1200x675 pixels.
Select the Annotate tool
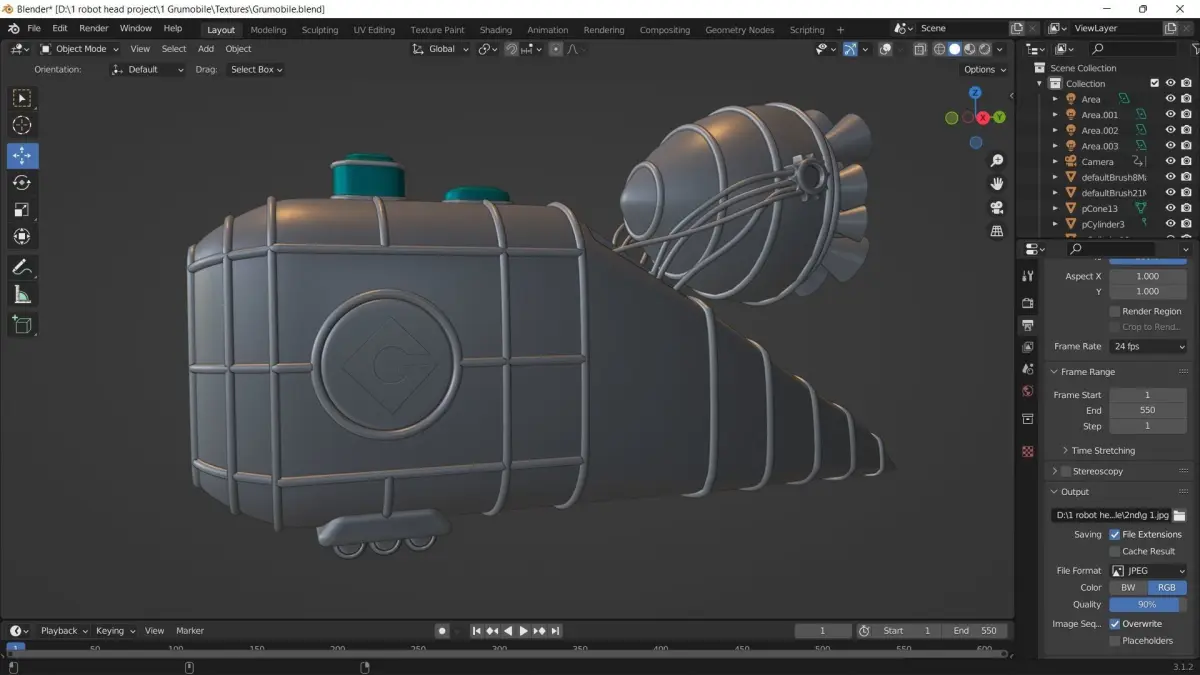[22, 267]
